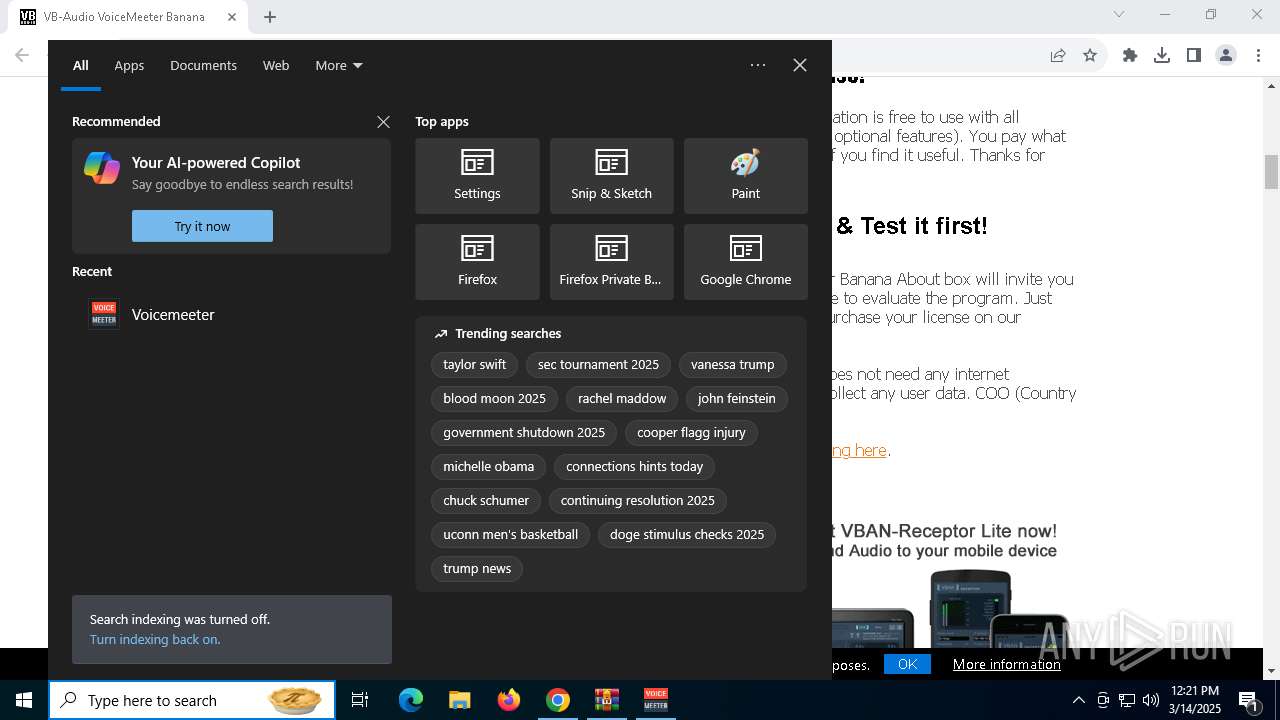Click Turn indexing back on link
Image resolution: width=1280 pixels, height=720 pixels.
(x=155, y=639)
